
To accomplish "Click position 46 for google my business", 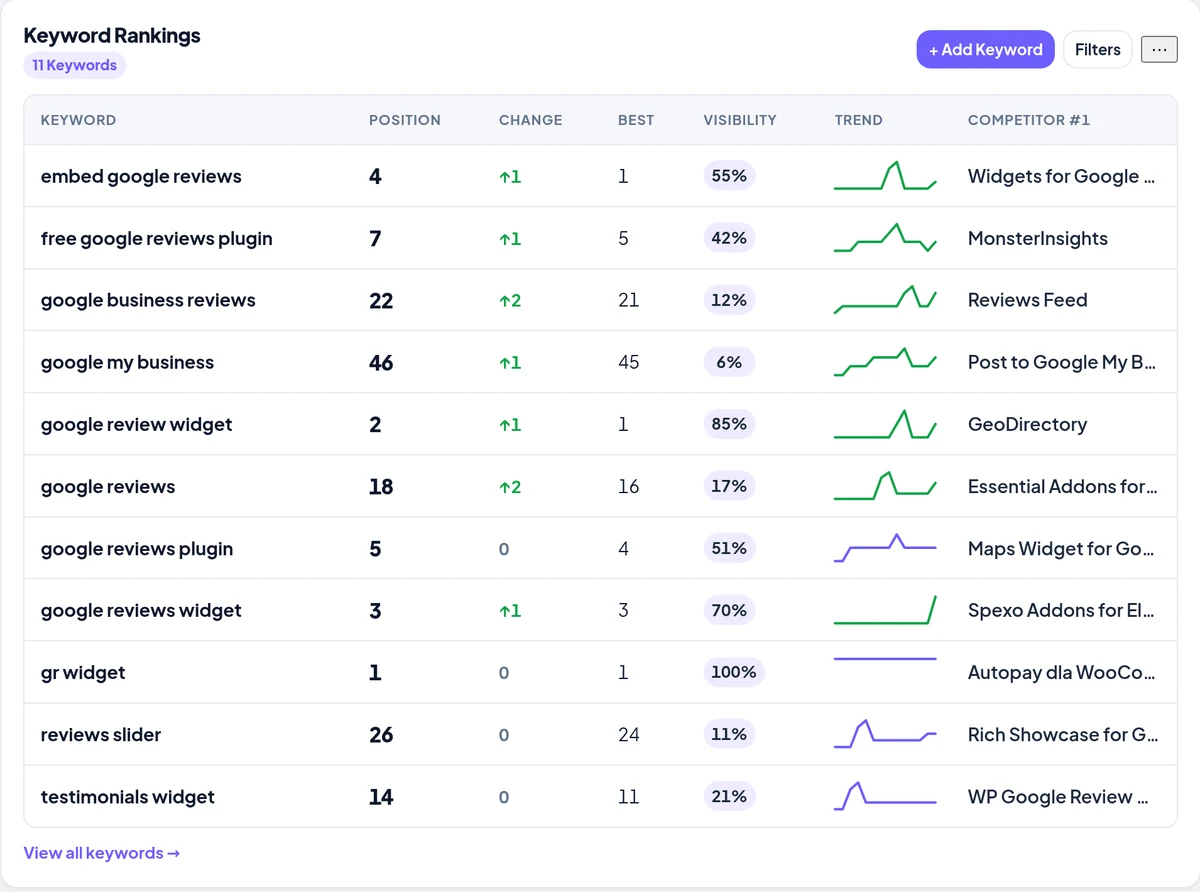I will (381, 362).
